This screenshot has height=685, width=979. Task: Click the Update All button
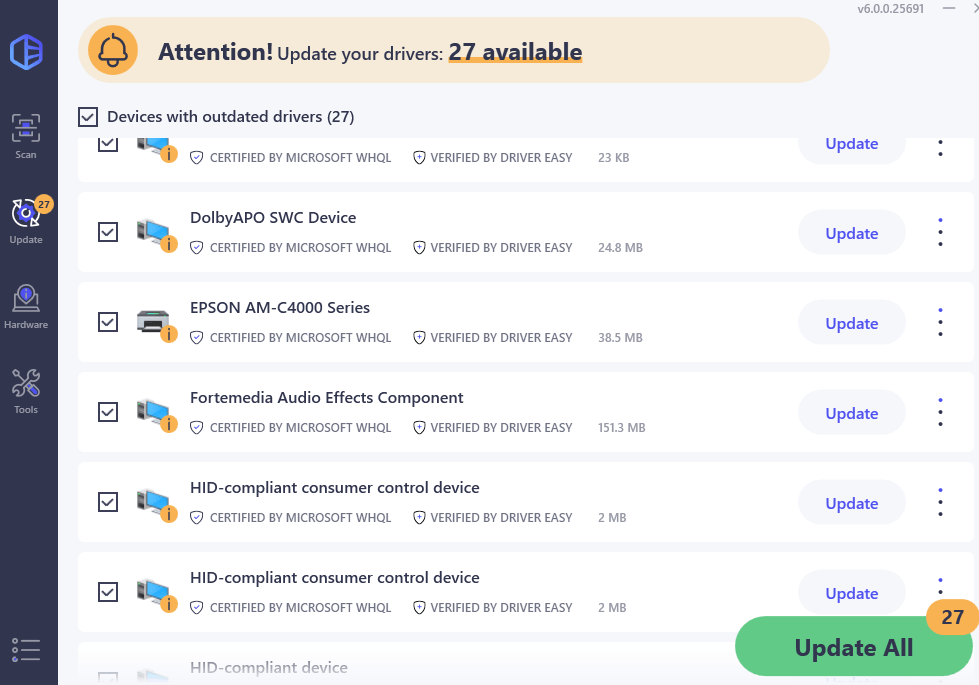point(853,647)
